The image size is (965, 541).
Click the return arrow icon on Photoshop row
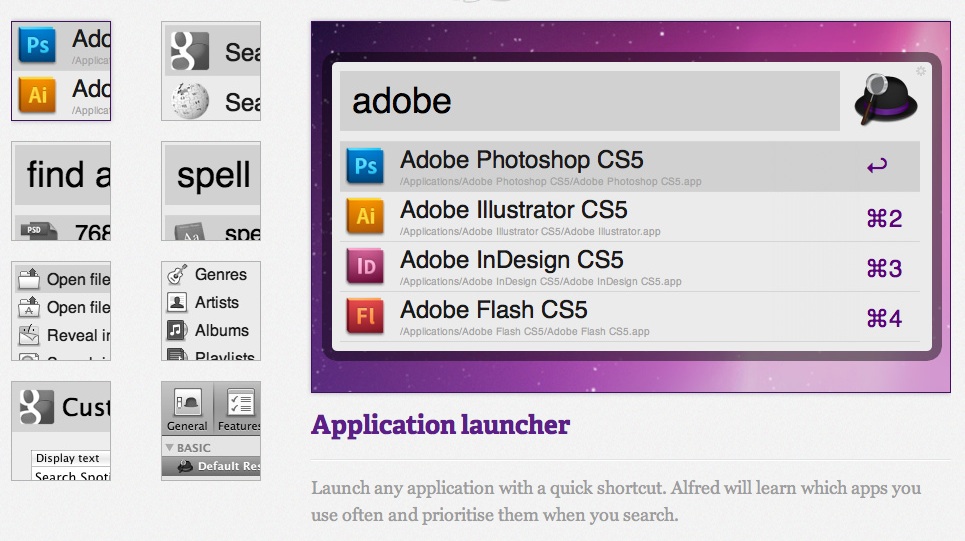877,165
